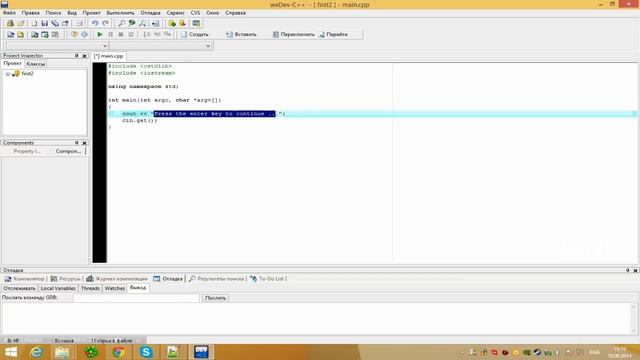The image size is (640, 360).
Task: Open the first toolbar combo box dropdown
Action: coord(105,46)
